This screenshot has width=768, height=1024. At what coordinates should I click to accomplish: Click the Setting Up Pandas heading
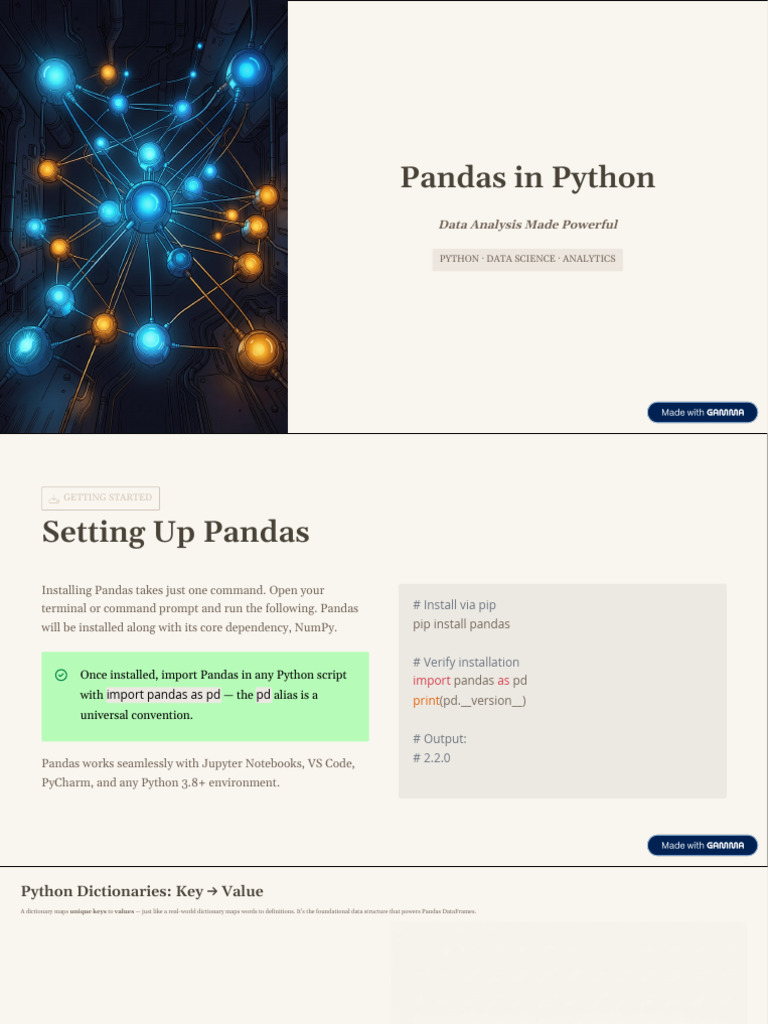[x=176, y=532]
